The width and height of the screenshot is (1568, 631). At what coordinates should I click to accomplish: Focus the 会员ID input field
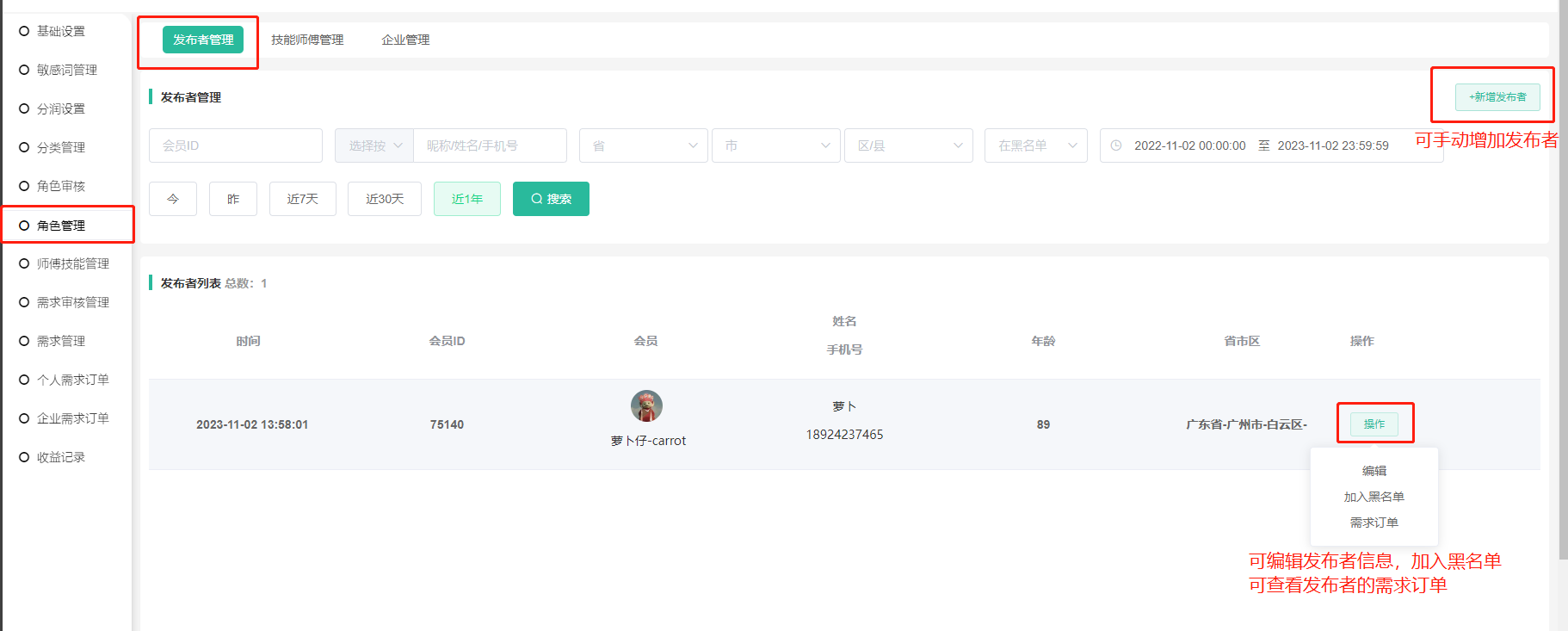[x=236, y=145]
